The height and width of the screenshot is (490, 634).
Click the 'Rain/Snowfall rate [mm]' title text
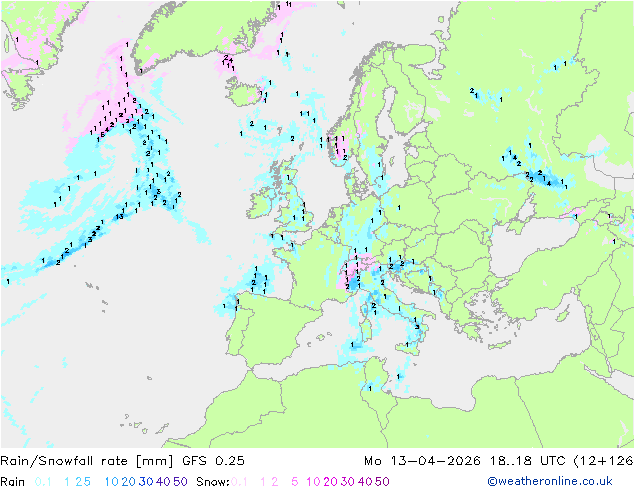click(87, 461)
